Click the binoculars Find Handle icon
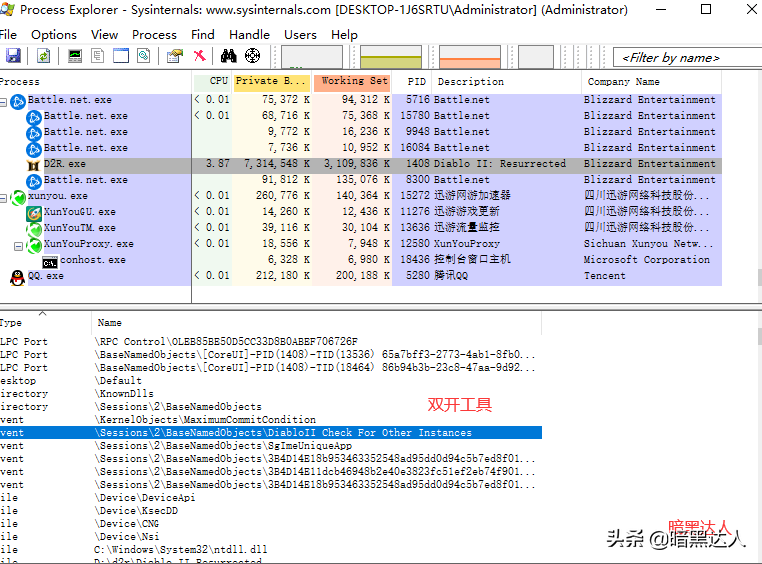 coord(228,56)
